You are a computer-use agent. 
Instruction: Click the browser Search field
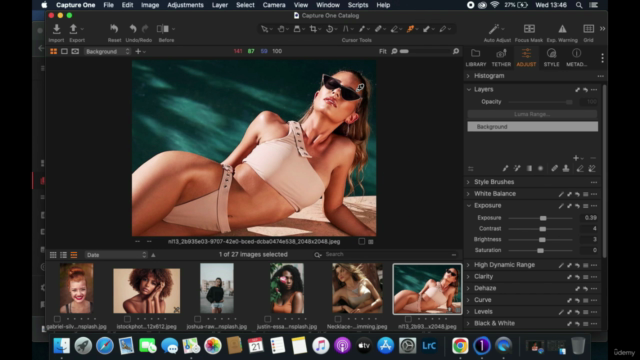pyautogui.click(x=385, y=255)
